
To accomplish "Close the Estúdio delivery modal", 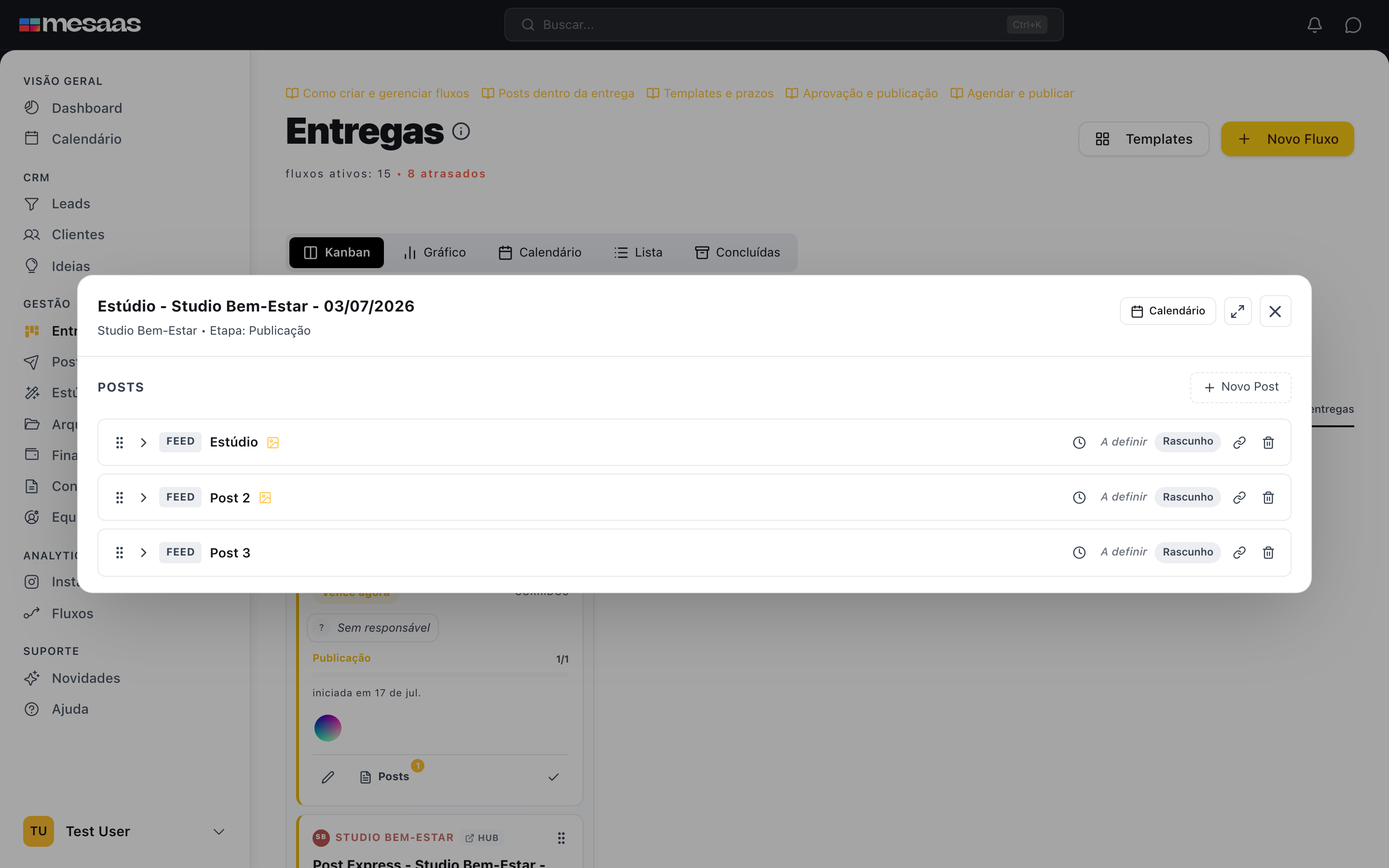I will click(x=1275, y=311).
